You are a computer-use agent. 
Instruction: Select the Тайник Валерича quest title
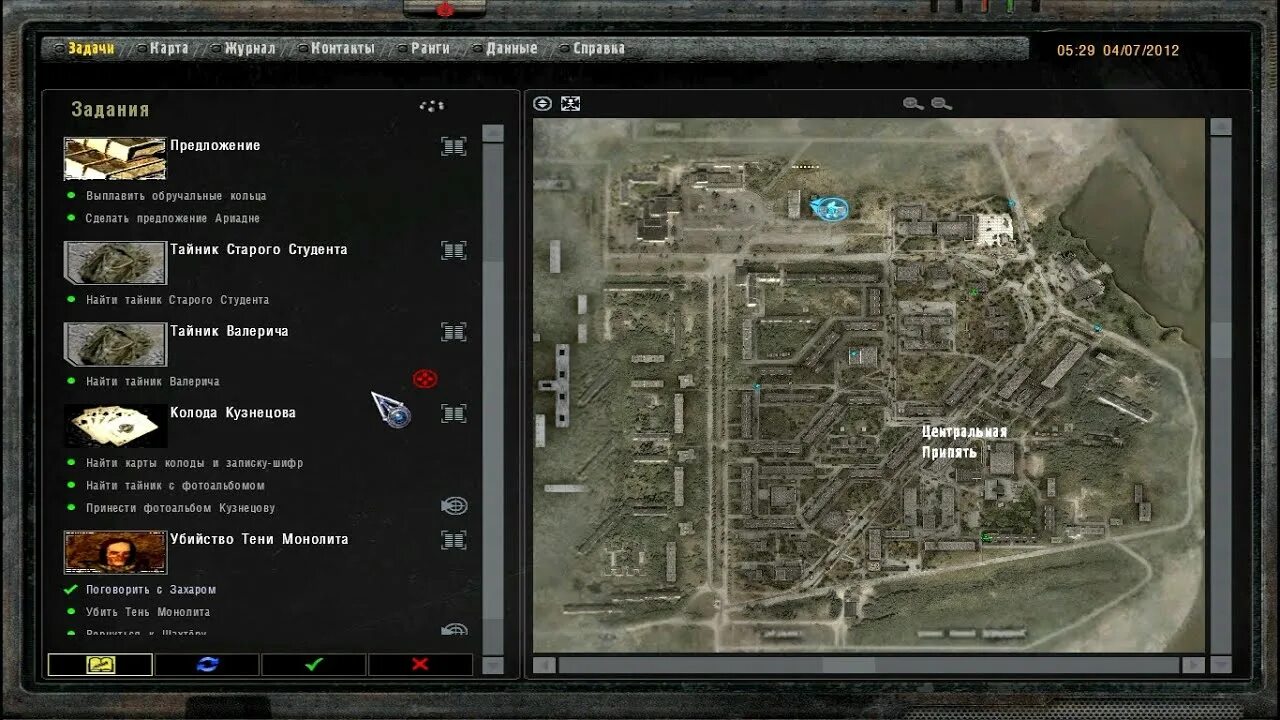[x=229, y=331]
